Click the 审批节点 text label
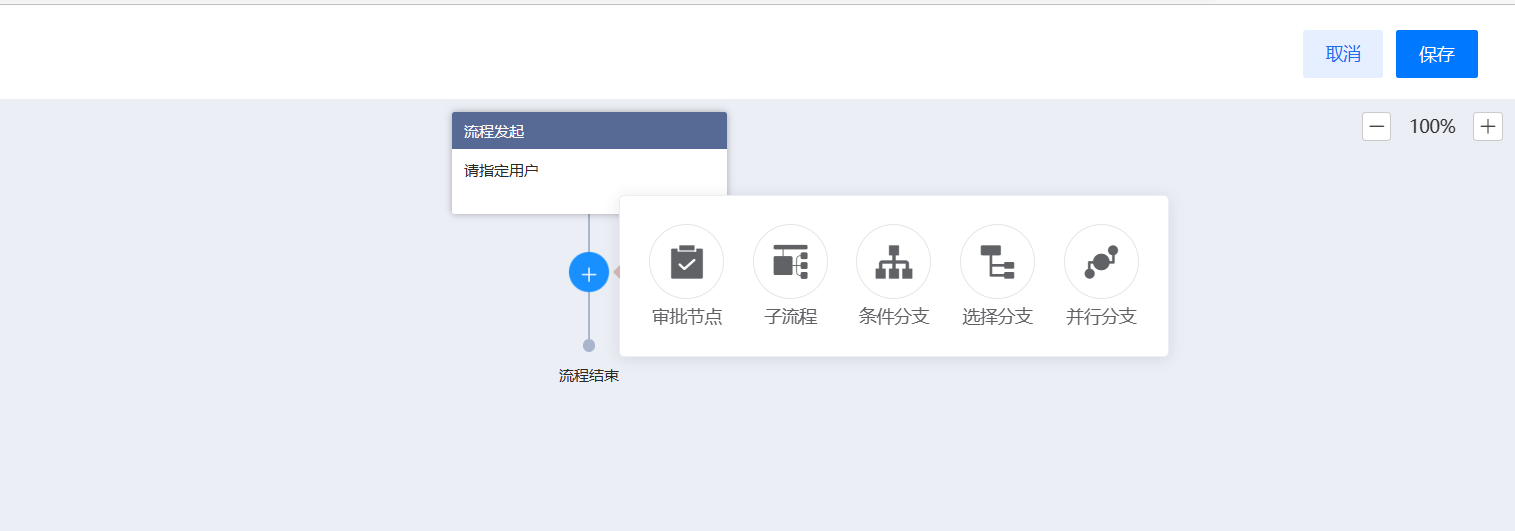The height and width of the screenshot is (531, 1515). click(687, 317)
